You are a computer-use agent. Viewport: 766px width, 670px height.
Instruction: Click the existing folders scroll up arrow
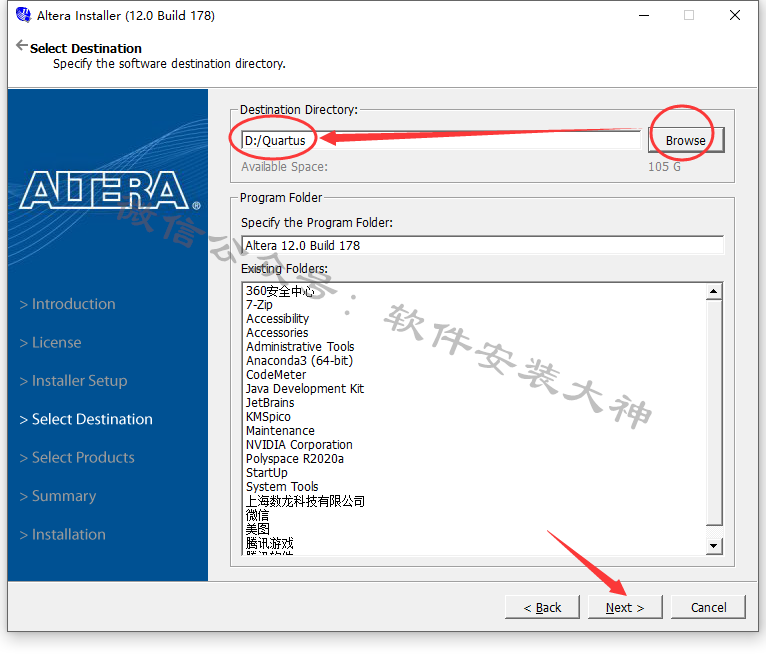tap(714, 292)
